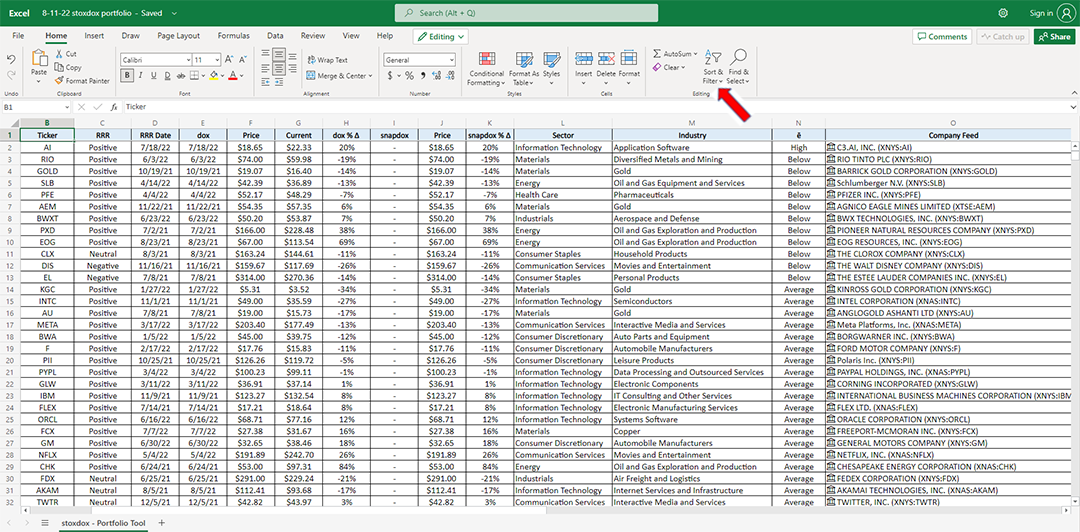Click the Paste clipboard icon
Screen dimensions: 1080x532
[39, 59]
